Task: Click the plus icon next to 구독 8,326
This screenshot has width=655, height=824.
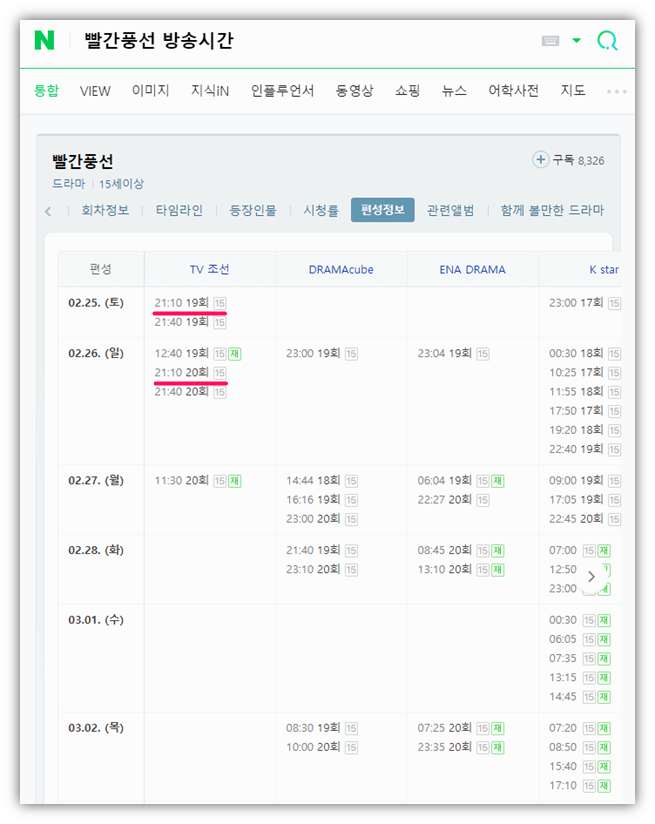Action: (x=538, y=160)
